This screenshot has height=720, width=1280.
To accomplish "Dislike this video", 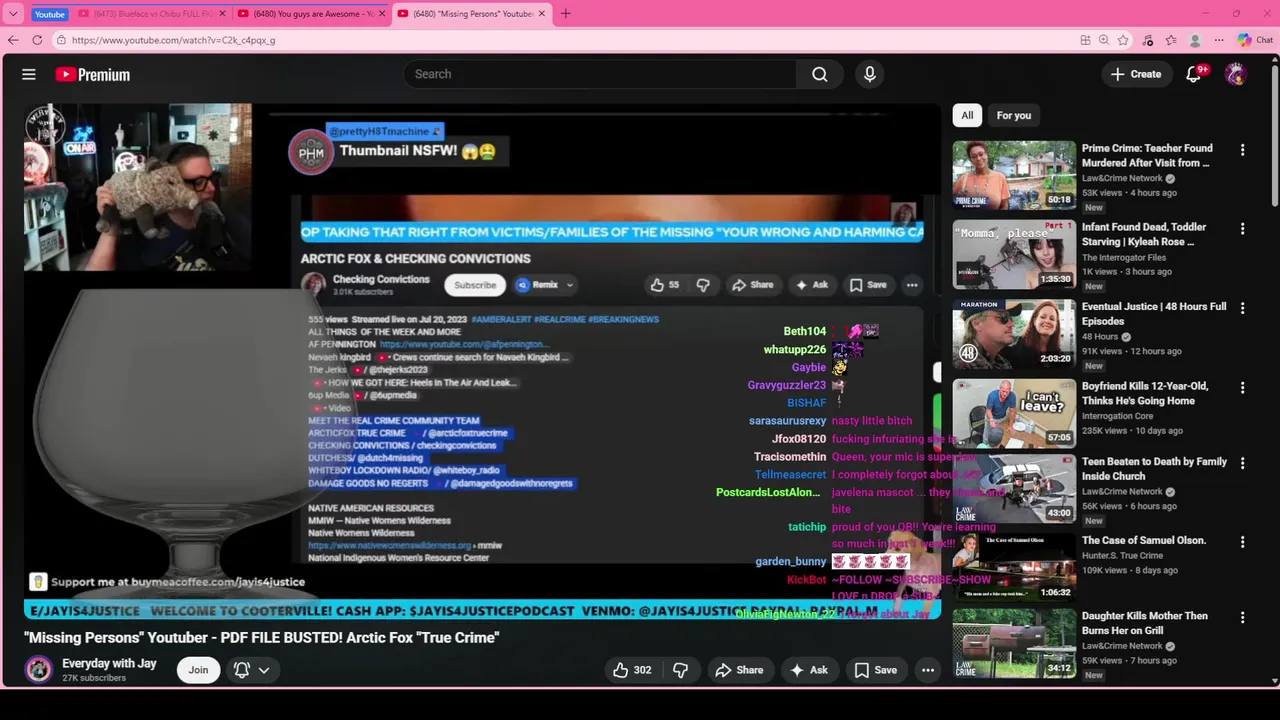I will pos(681,670).
